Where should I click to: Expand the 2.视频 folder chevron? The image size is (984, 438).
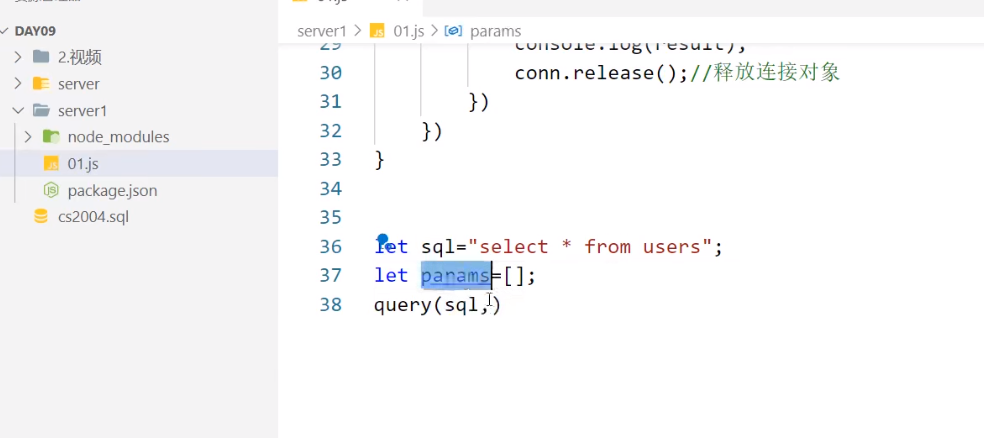click(18, 57)
